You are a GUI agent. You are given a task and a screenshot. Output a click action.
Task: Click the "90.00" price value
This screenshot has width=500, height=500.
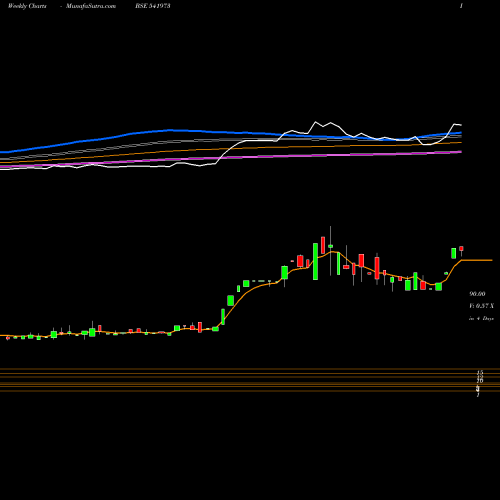[477, 294]
